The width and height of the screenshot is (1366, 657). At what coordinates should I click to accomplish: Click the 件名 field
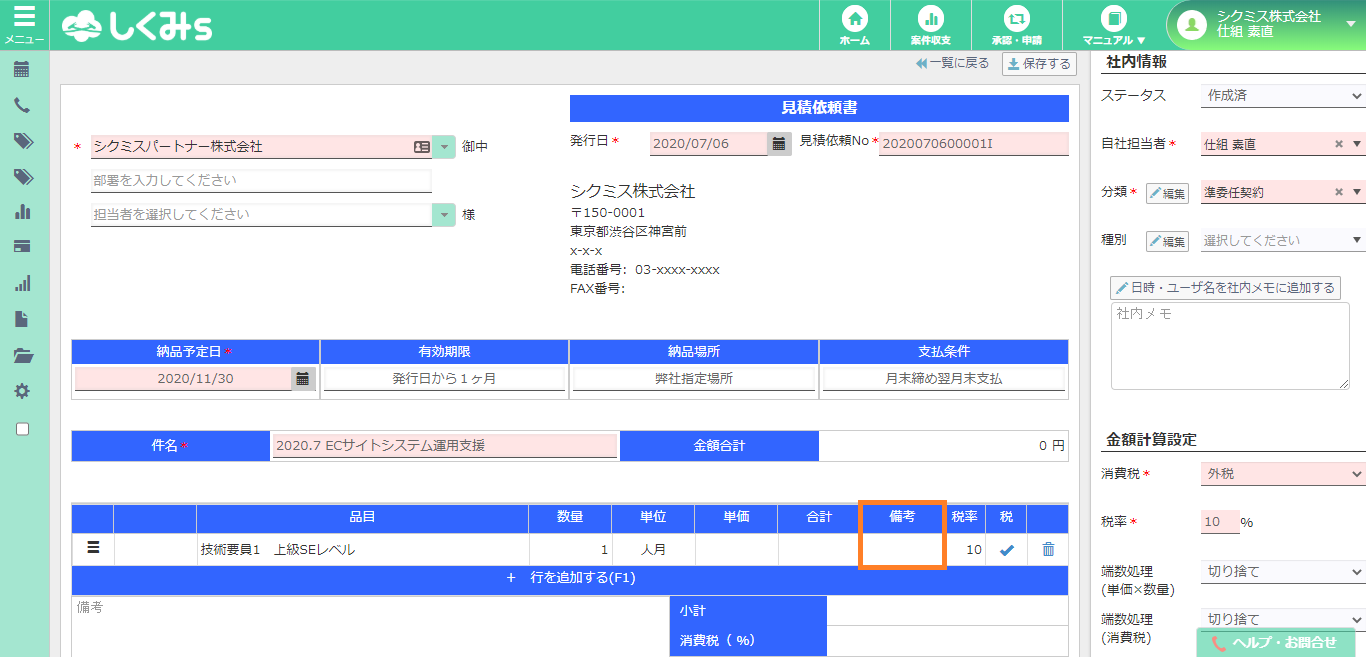pos(445,446)
